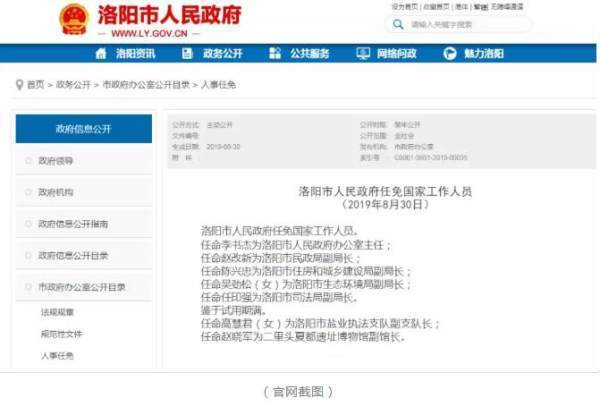
Task: Click the magnifier search icon
Action: 398,25
